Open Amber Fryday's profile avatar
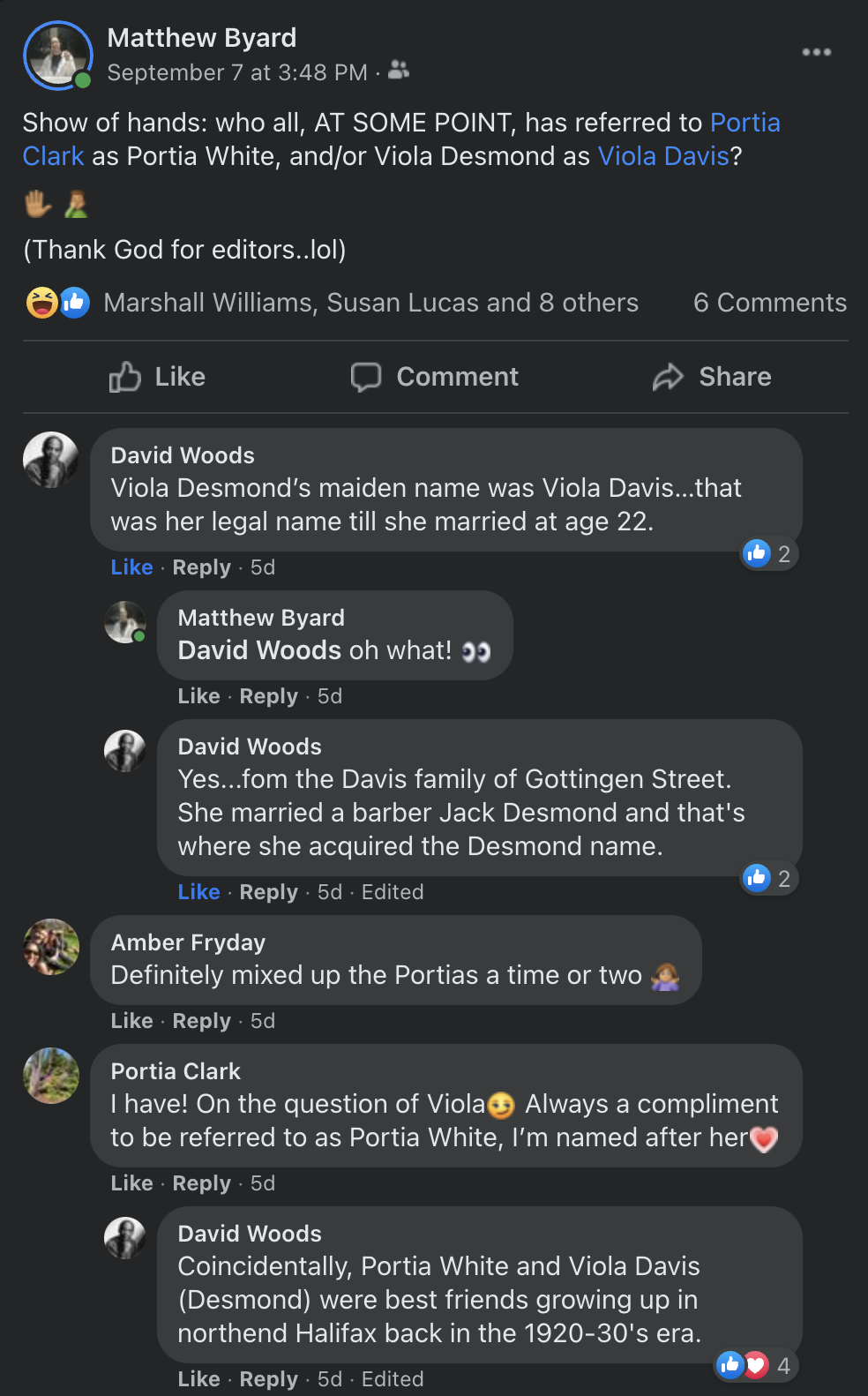The width and height of the screenshot is (868, 1396). [x=51, y=947]
